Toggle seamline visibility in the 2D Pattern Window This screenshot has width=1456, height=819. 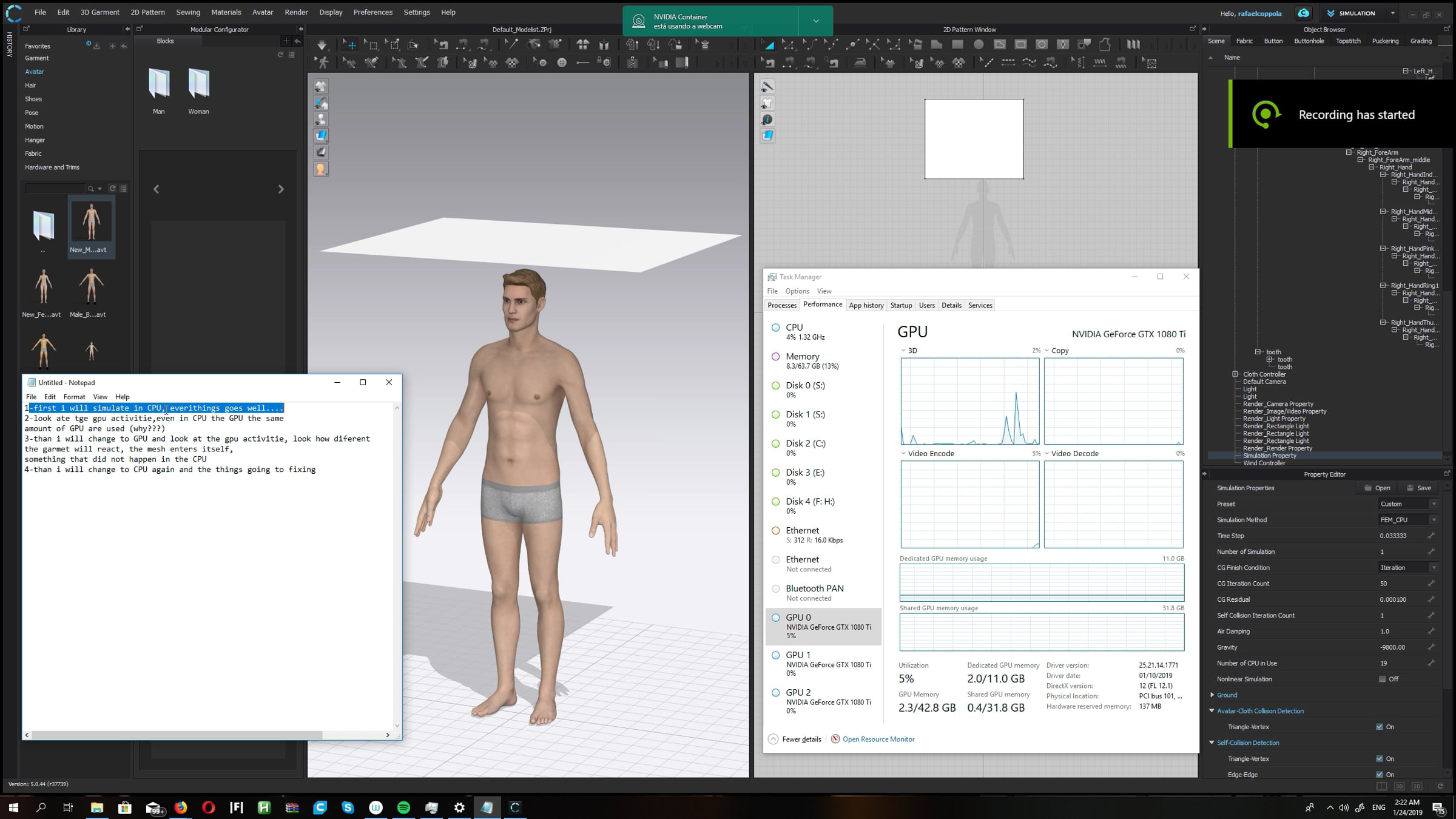click(767, 87)
